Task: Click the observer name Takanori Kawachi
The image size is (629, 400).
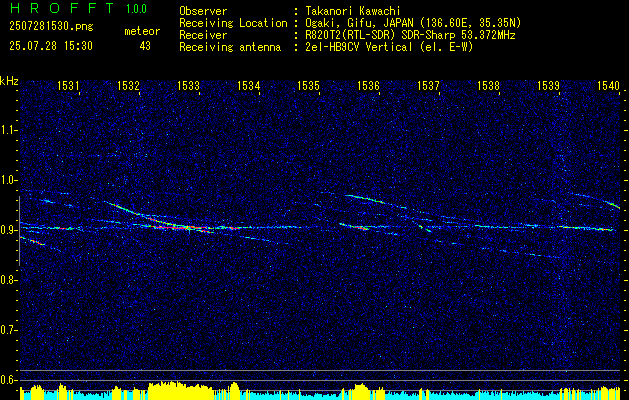Action: (x=351, y=11)
